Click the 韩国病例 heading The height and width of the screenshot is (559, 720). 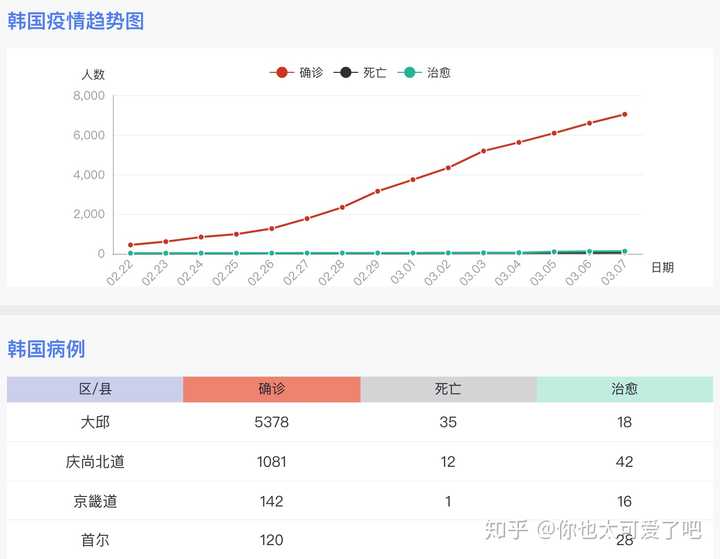click(x=46, y=349)
